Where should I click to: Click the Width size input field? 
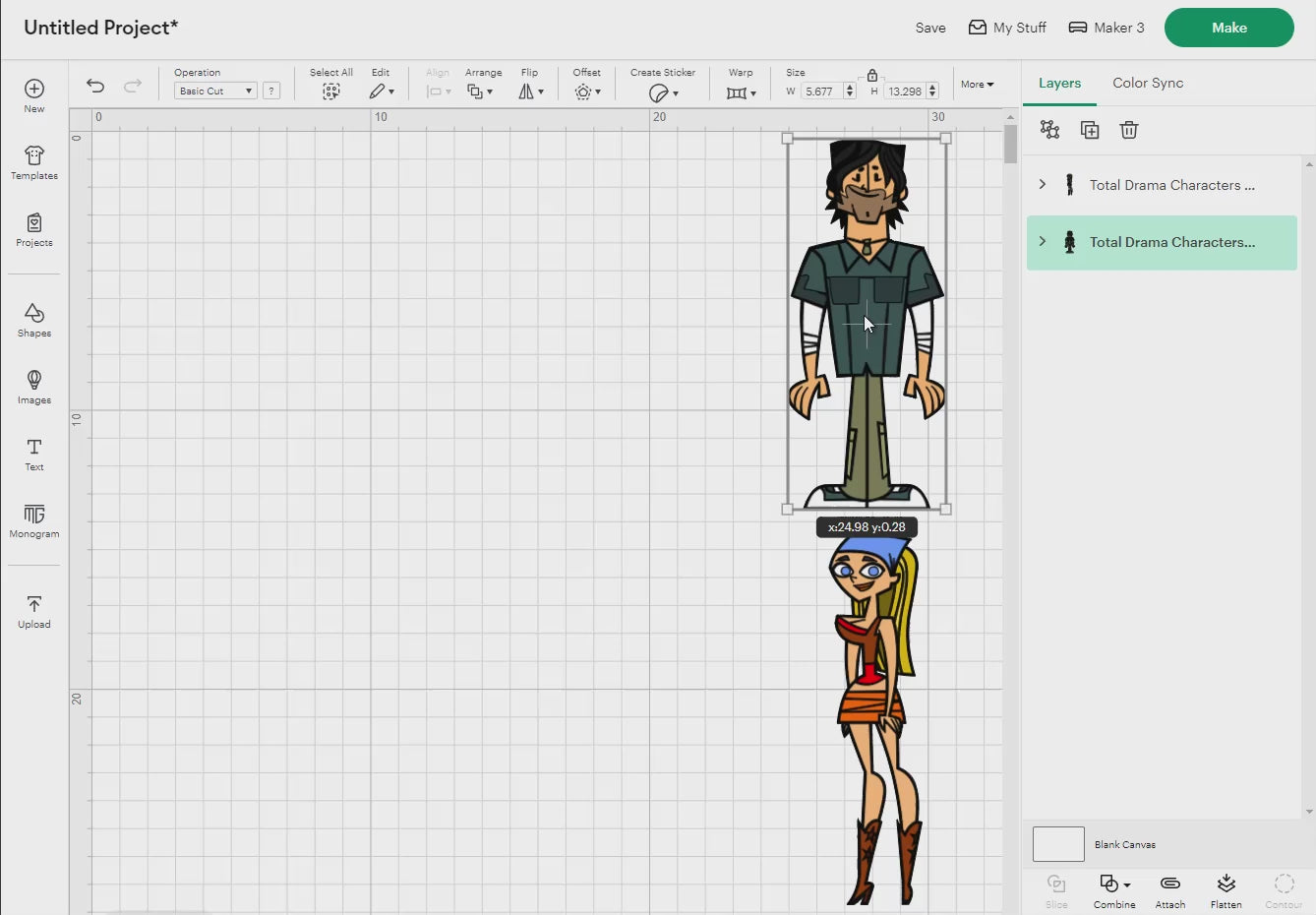pos(821,91)
